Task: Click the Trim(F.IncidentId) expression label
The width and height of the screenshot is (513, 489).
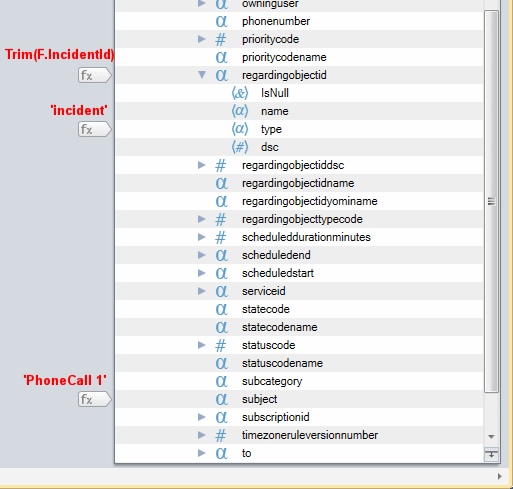Action: pyautogui.click(x=59, y=54)
